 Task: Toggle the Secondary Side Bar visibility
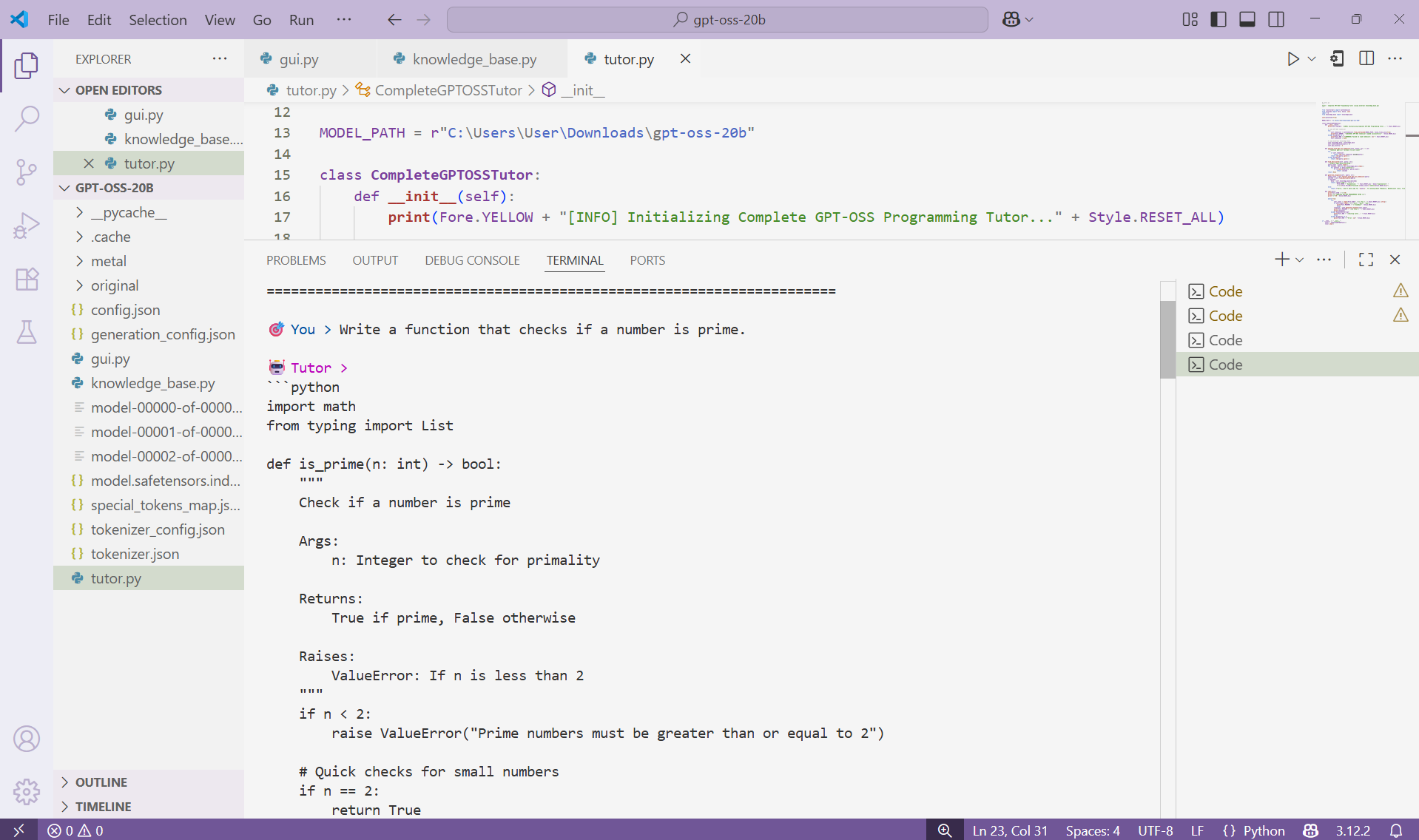click(x=1276, y=20)
